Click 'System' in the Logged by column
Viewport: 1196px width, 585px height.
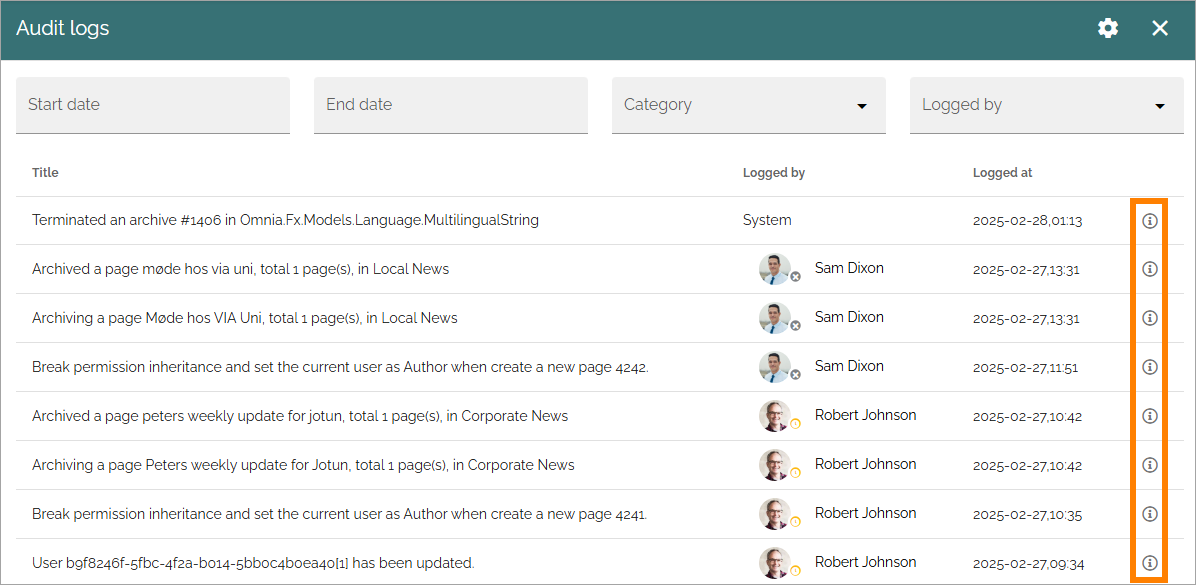click(767, 220)
